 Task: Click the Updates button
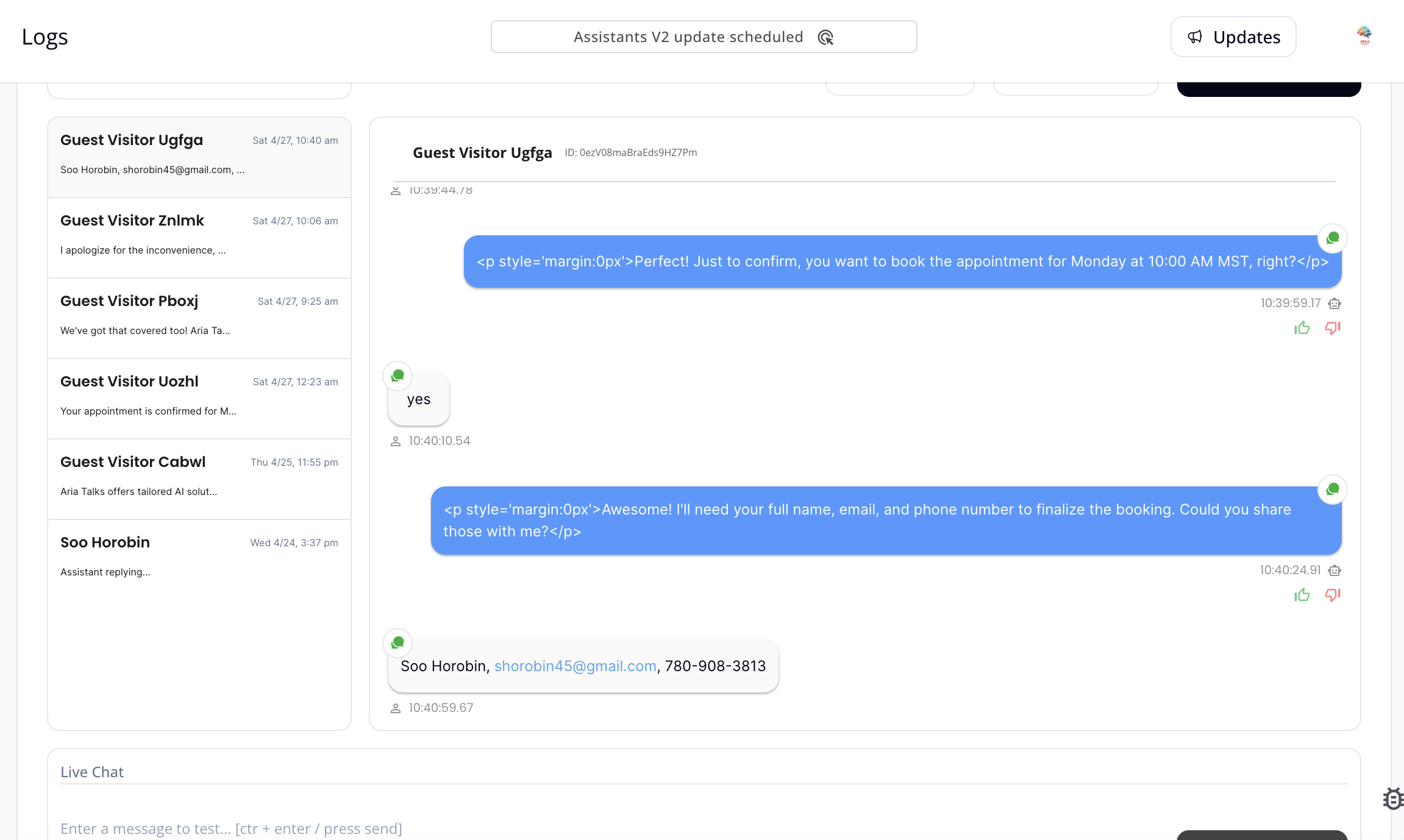pyautogui.click(x=1233, y=37)
